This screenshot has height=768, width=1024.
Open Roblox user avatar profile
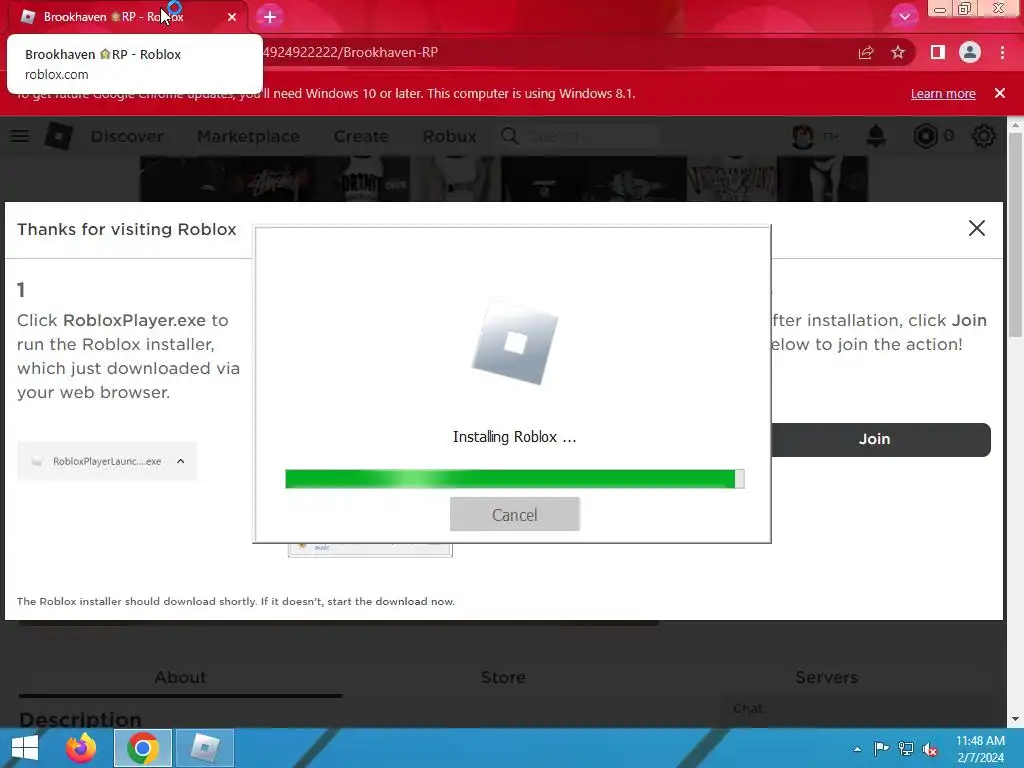[x=803, y=136]
